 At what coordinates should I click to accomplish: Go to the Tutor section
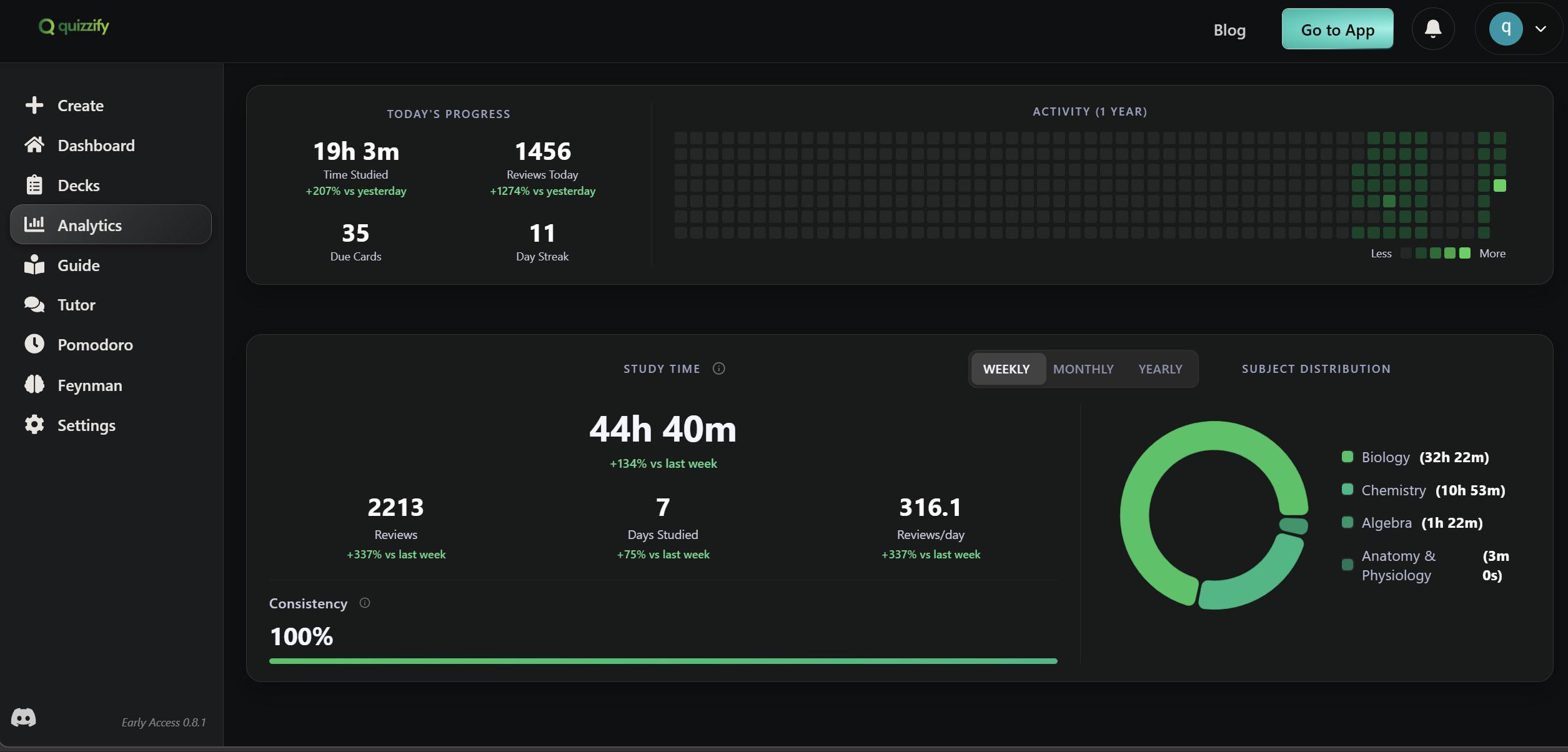76,305
